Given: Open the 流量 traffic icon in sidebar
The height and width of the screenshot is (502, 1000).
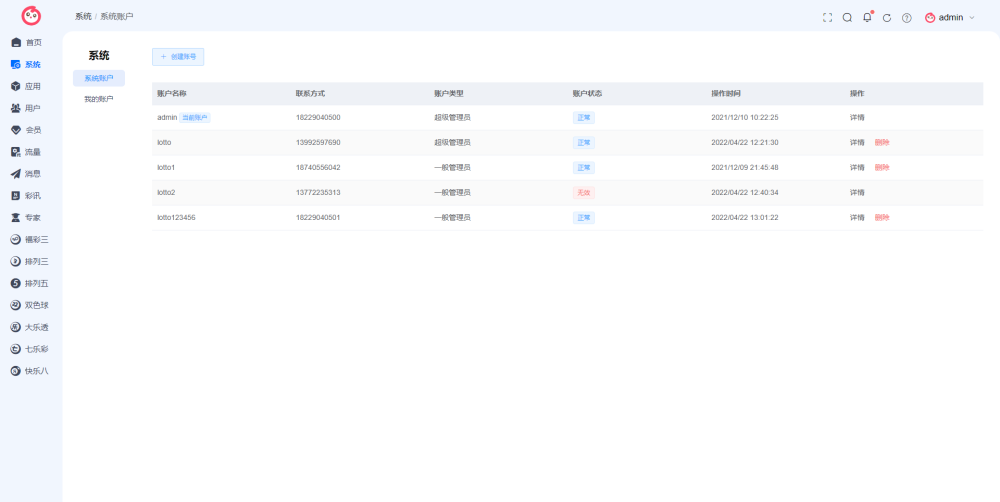Looking at the screenshot, I should (x=16, y=152).
